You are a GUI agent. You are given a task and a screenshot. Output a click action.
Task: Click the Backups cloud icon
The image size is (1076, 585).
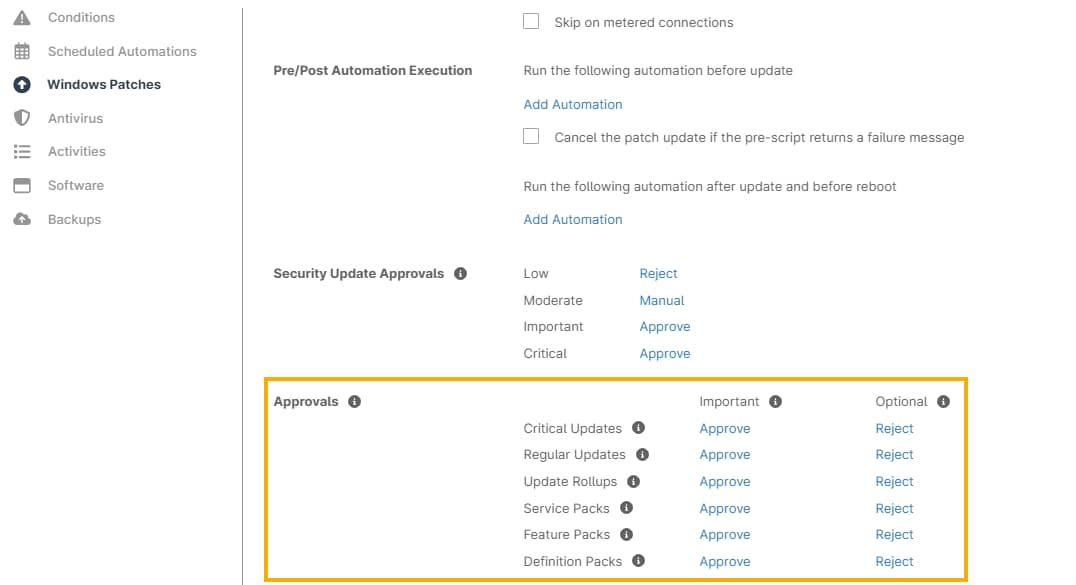(22, 219)
